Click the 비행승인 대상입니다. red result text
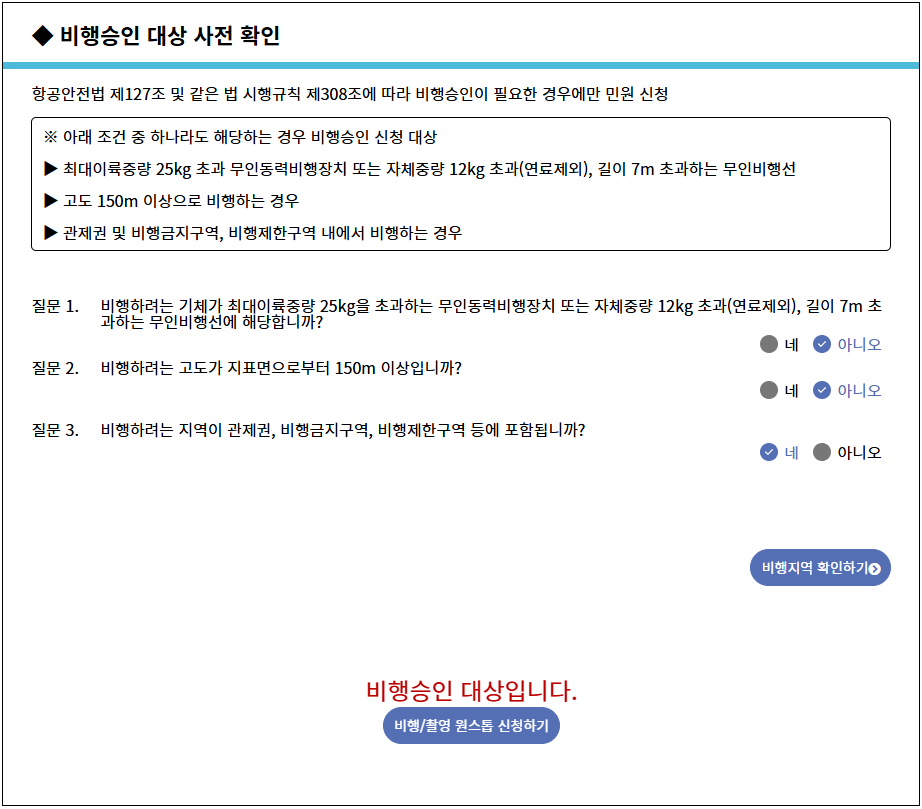This screenshot has height=809, width=922. tap(472, 691)
